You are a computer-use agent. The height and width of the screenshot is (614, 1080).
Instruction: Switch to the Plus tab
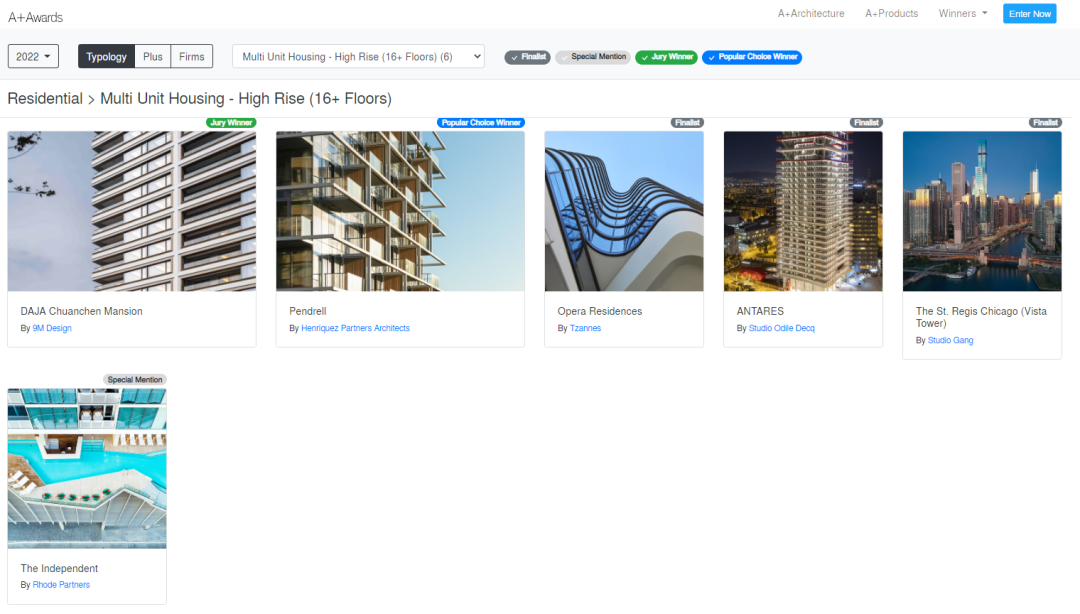pos(153,57)
